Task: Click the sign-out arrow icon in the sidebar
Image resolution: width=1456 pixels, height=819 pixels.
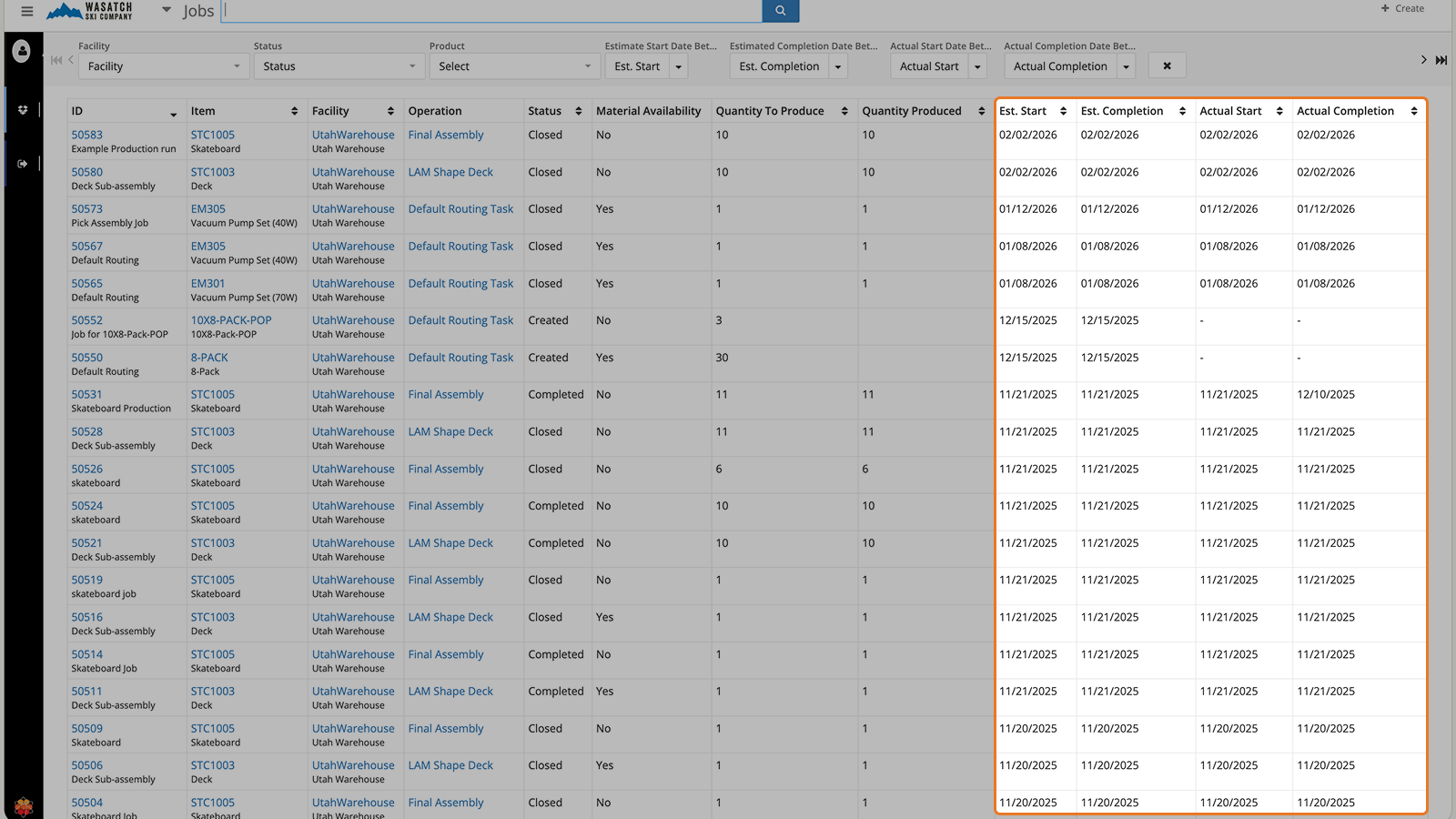Action: [x=22, y=164]
